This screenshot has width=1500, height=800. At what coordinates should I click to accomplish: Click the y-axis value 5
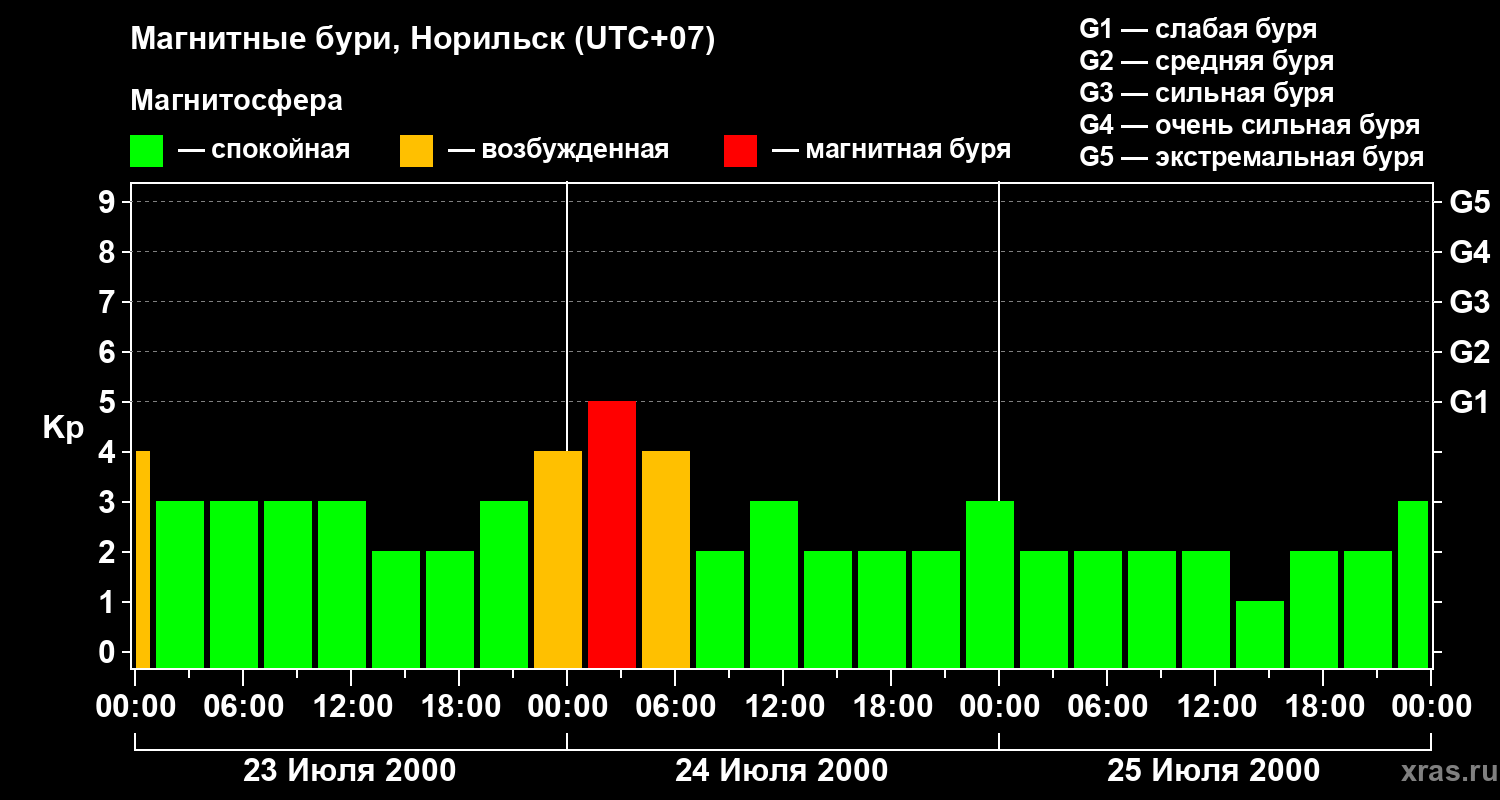pos(109,402)
